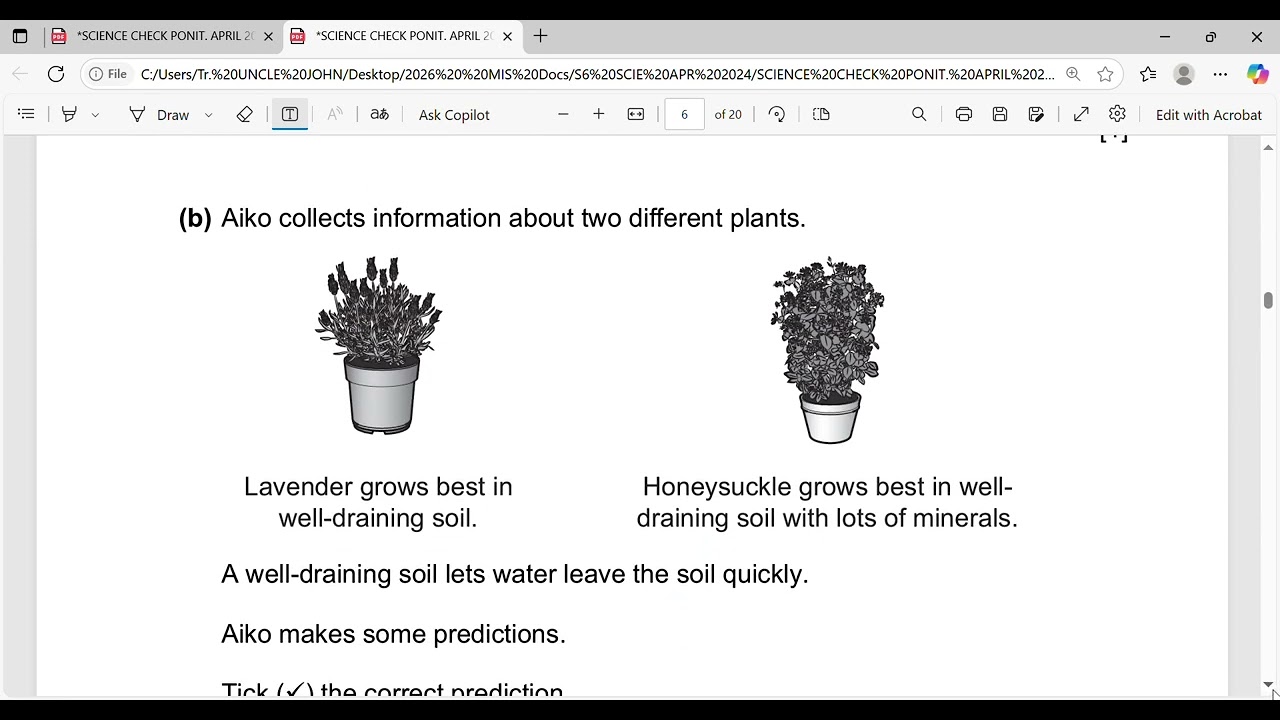Refresh the PDF page
Image resolution: width=1280 pixels, height=720 pixels.
[x=56, y=74]
